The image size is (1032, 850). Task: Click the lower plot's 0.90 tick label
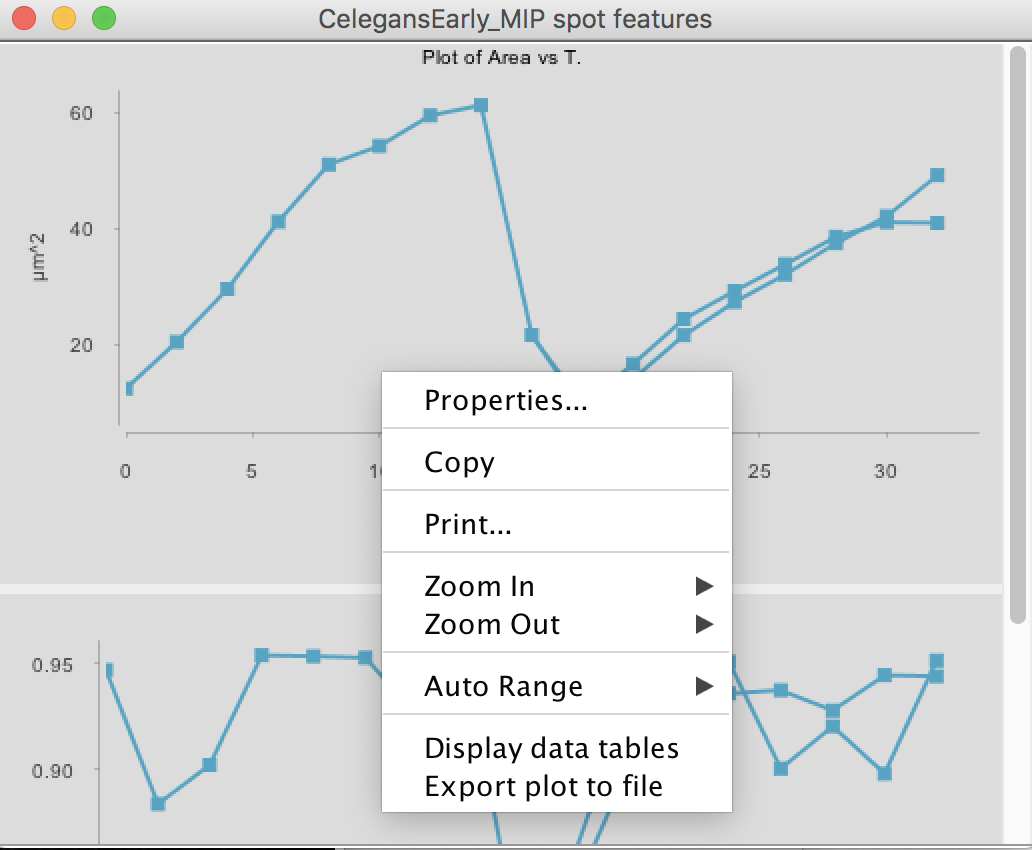point(52,770)
